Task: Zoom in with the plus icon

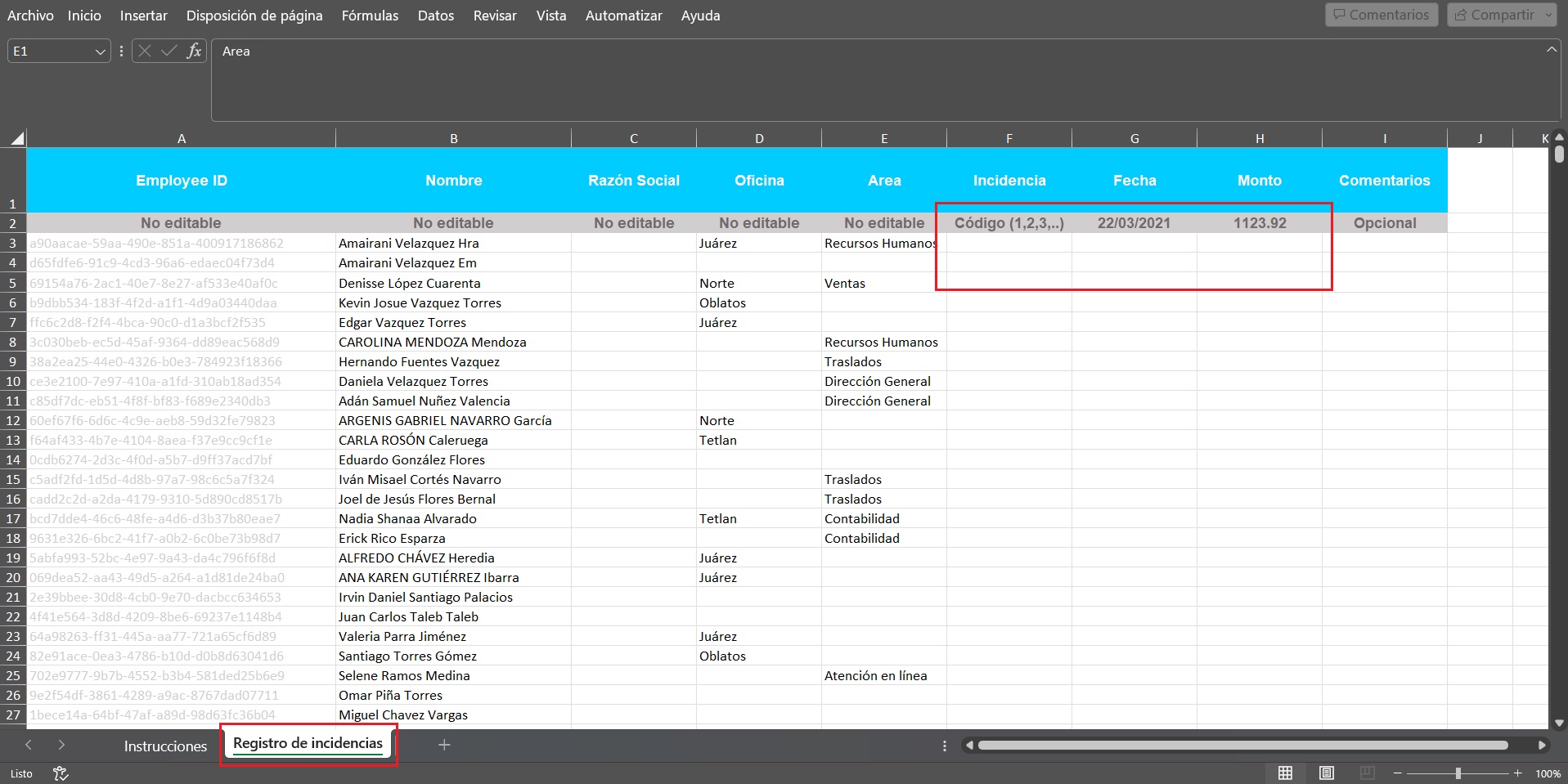Action: (1518, 773)
